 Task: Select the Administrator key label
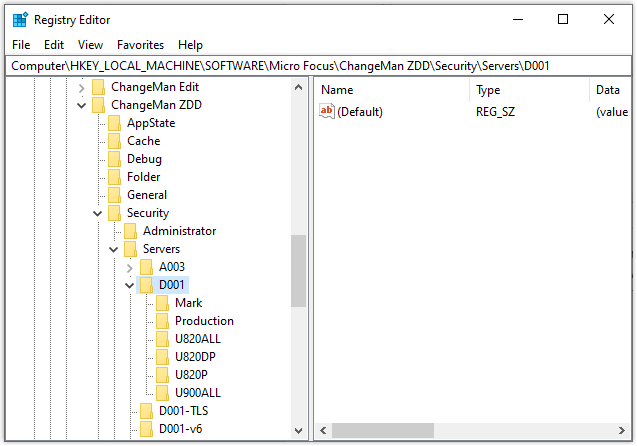click(x=179, y=231)
